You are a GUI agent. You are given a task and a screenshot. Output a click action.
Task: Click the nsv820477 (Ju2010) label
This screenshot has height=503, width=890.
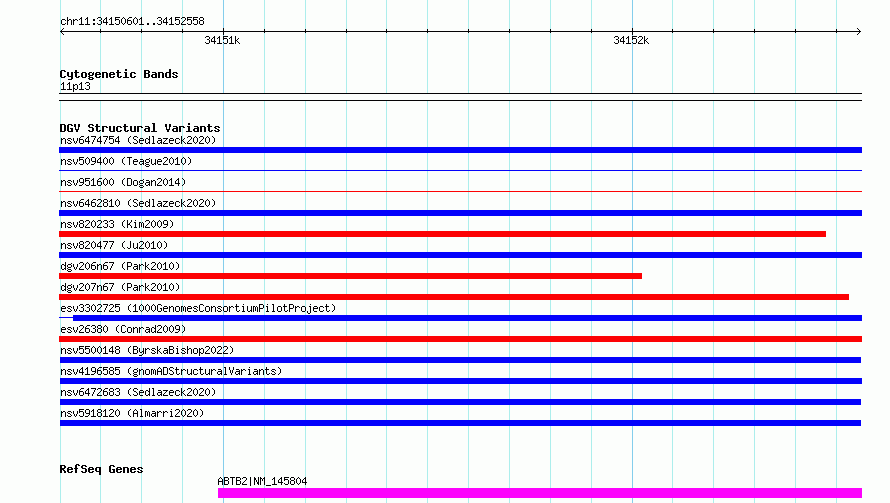point(114,245)
